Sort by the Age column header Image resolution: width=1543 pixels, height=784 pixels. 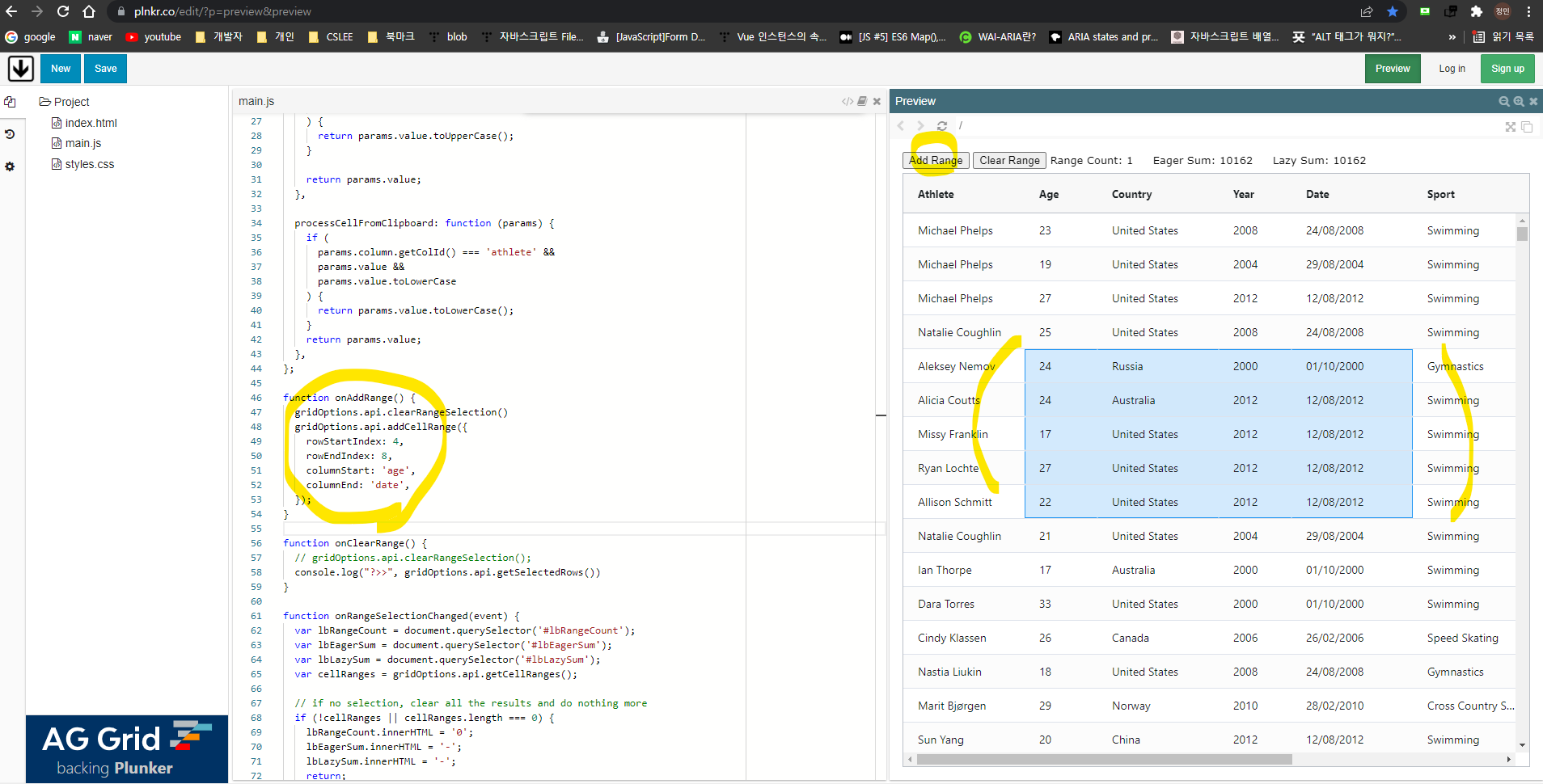(1049, 194)
